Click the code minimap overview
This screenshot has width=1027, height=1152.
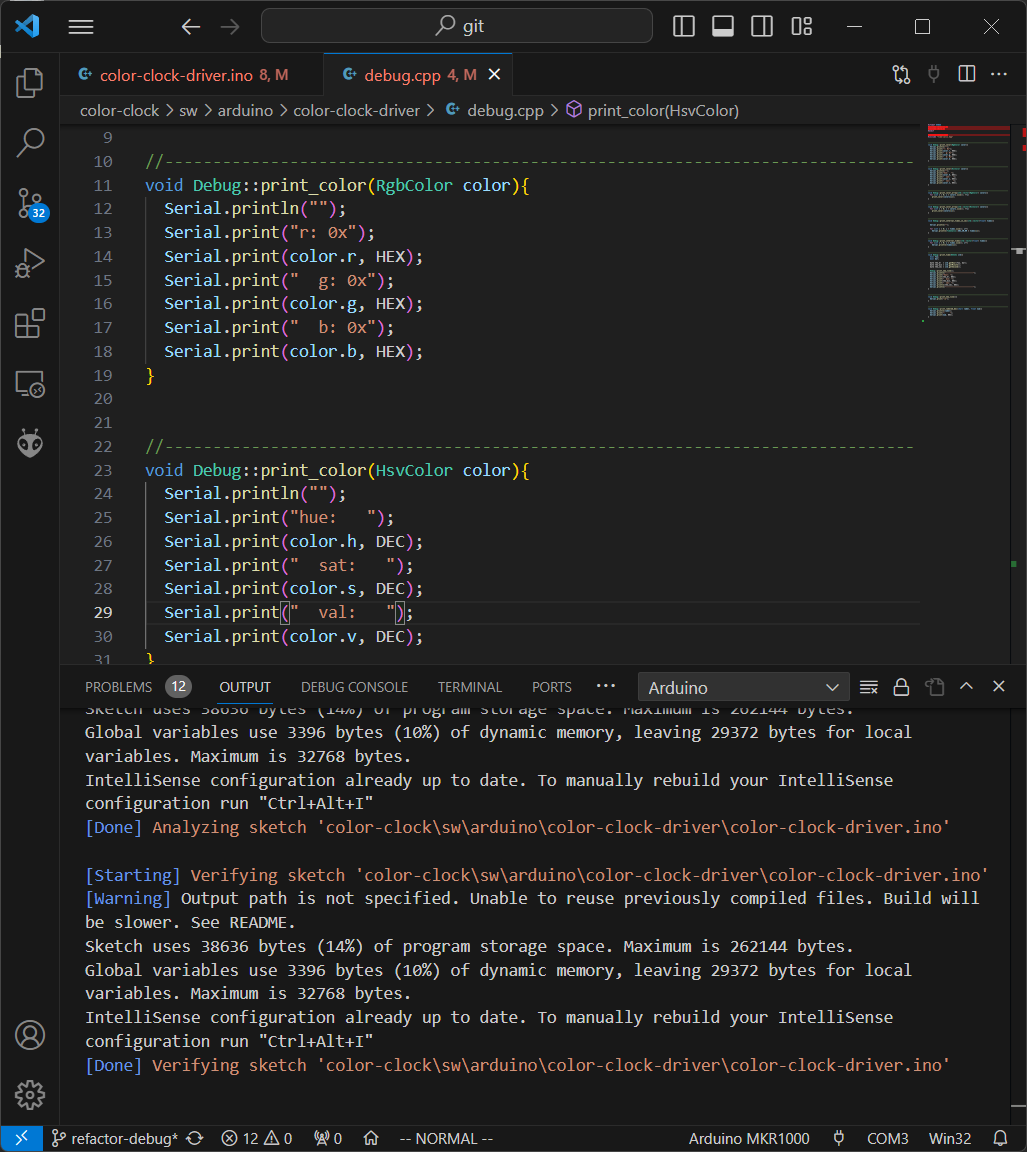point(966,220)
